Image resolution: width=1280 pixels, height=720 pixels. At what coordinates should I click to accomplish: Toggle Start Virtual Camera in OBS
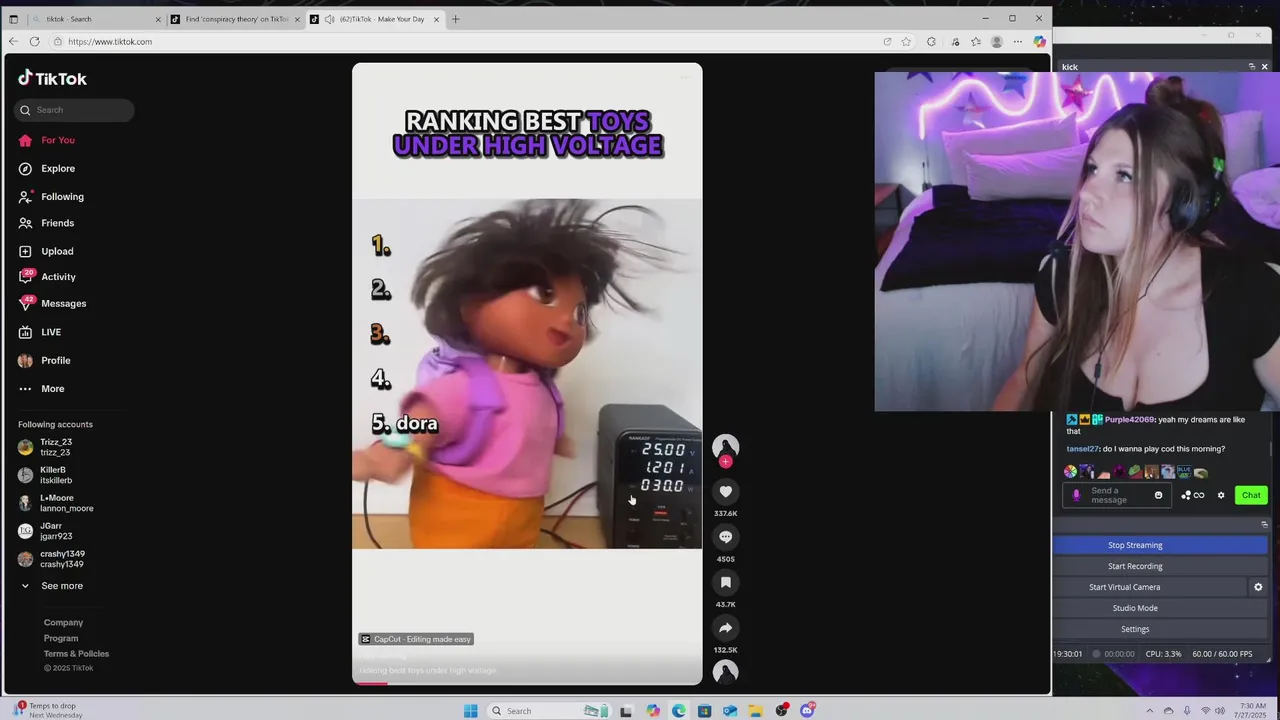click(x=1125, y=587)
